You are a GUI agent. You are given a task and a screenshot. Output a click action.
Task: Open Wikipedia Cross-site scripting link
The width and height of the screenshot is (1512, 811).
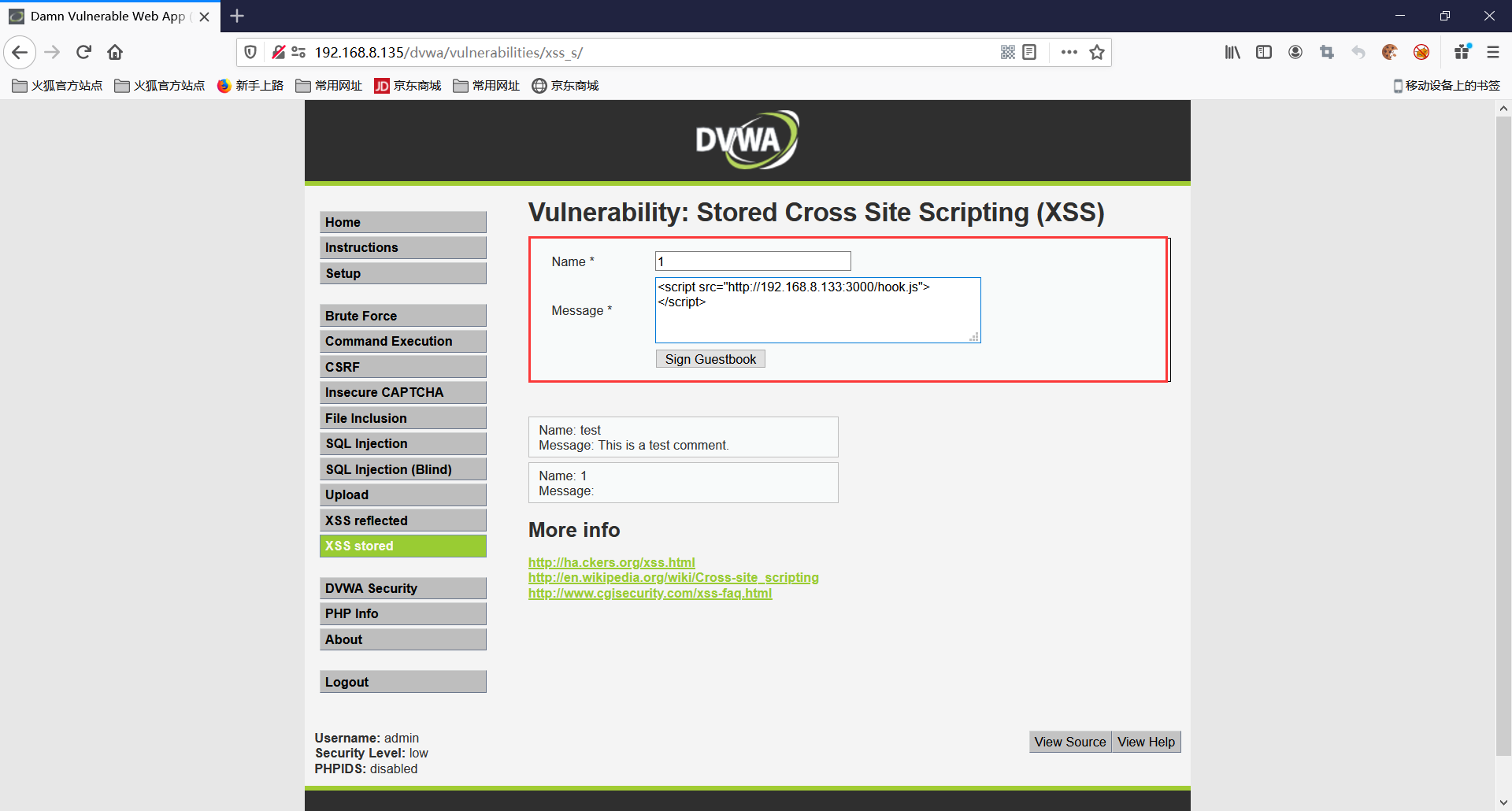pyautogui.click(x=673, y=577)
